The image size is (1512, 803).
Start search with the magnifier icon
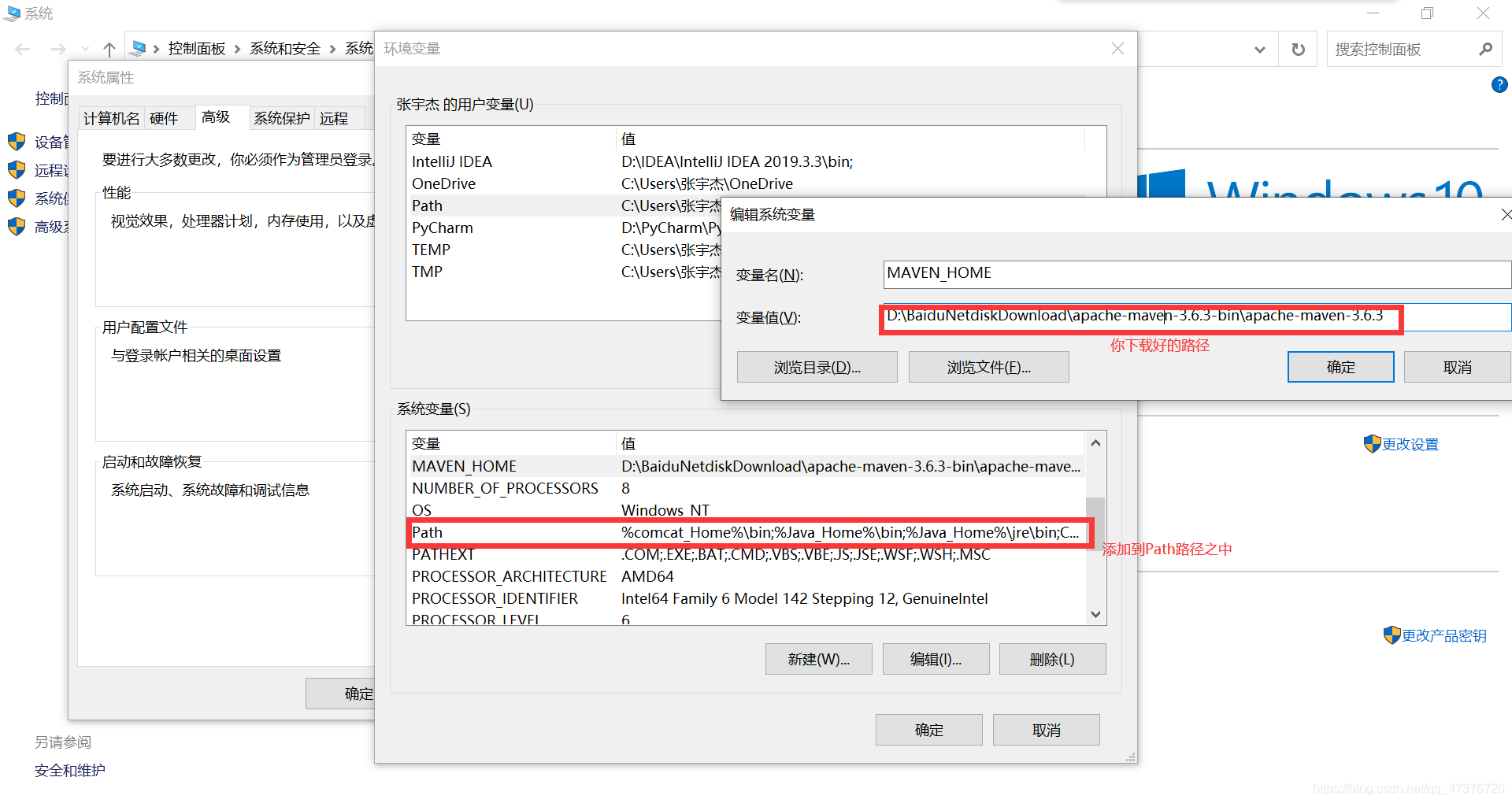(1486, 49)
